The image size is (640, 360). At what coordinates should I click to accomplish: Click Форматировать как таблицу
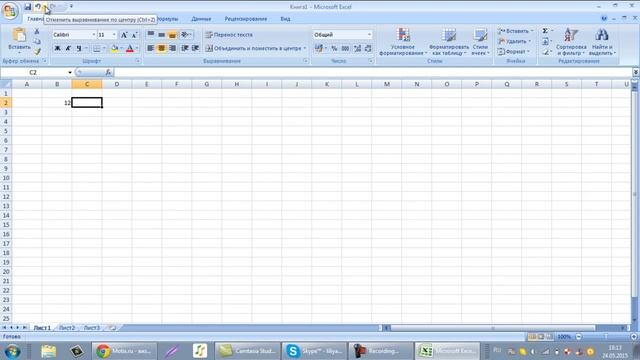[449, 42]
